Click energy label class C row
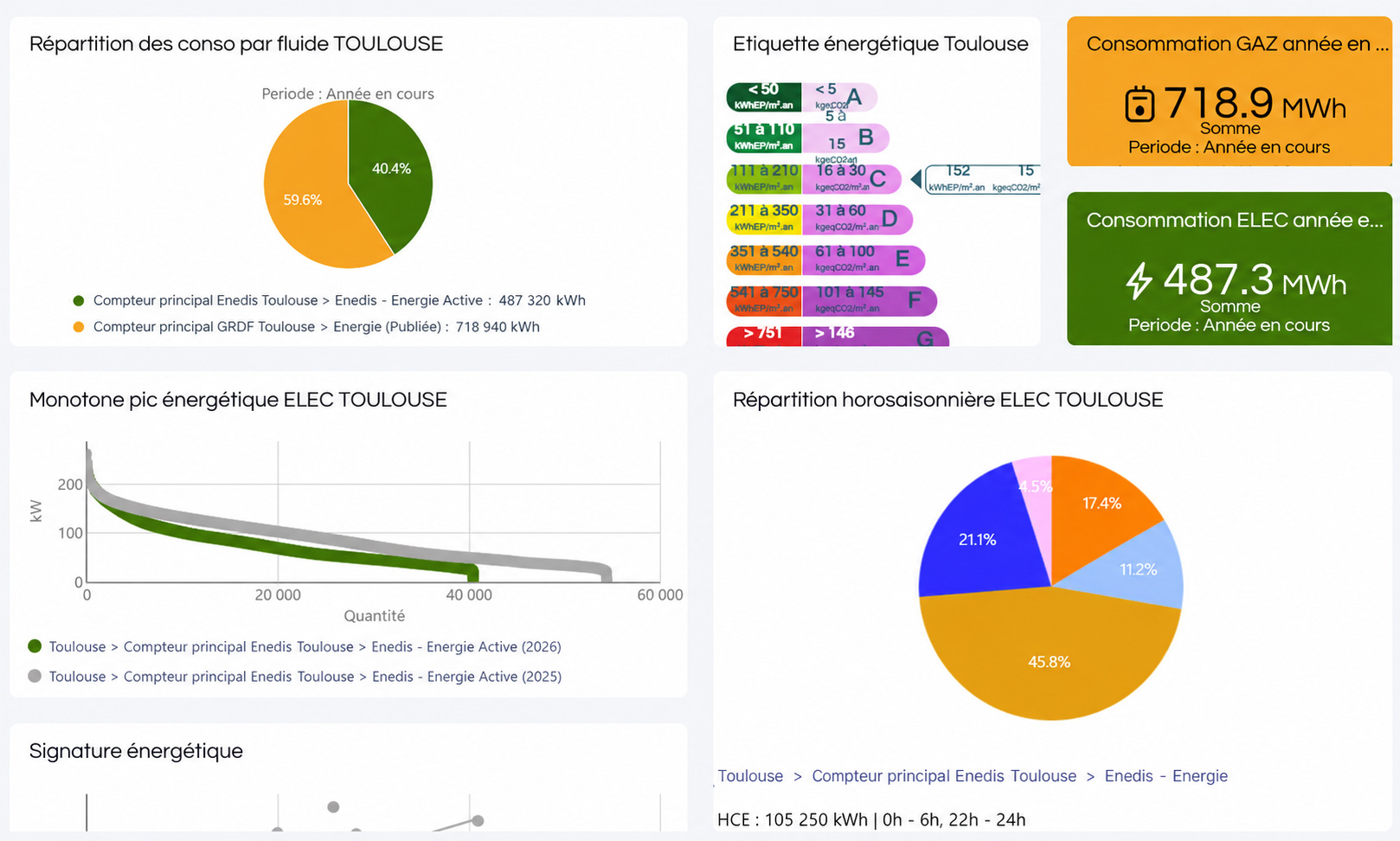 click(x=813, y=178)
